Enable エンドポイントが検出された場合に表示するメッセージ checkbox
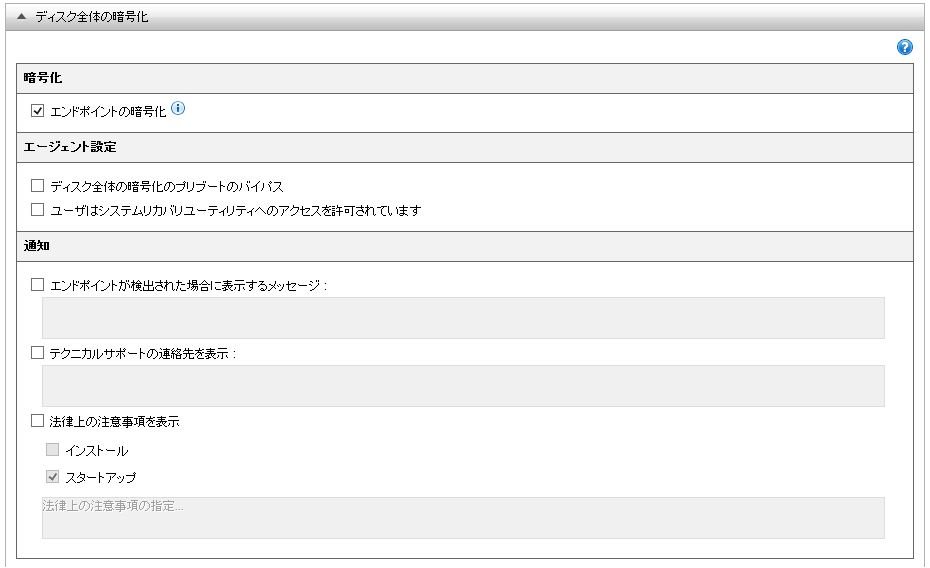This screenshot has height=568, width=930. pos(38,285)
